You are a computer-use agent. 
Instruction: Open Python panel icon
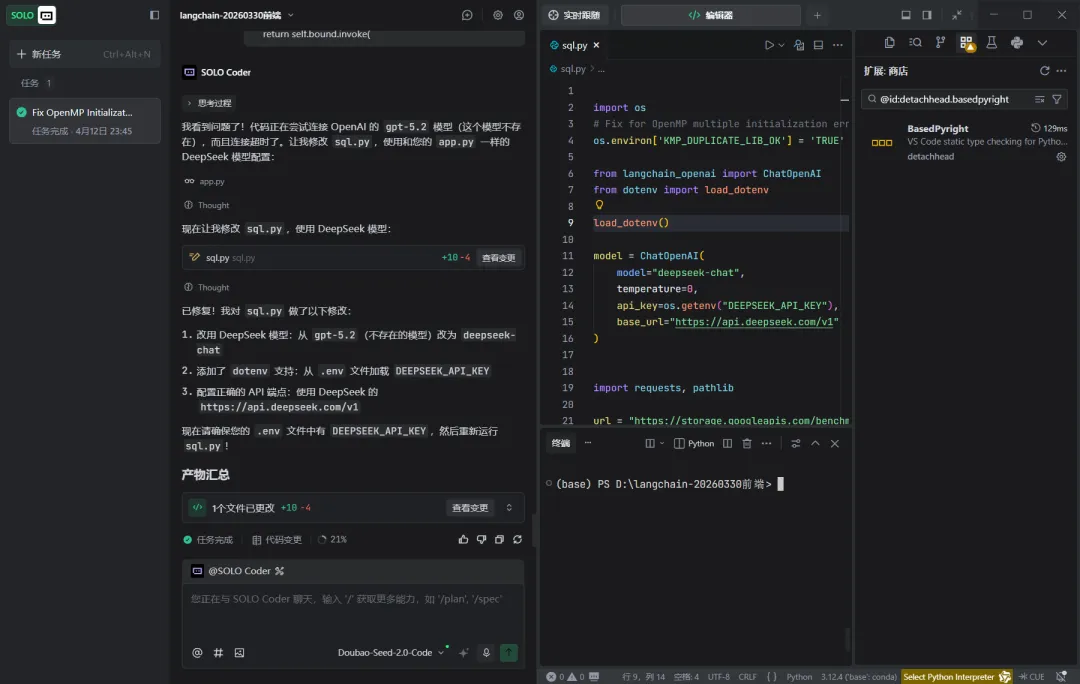click(1017, 43)
